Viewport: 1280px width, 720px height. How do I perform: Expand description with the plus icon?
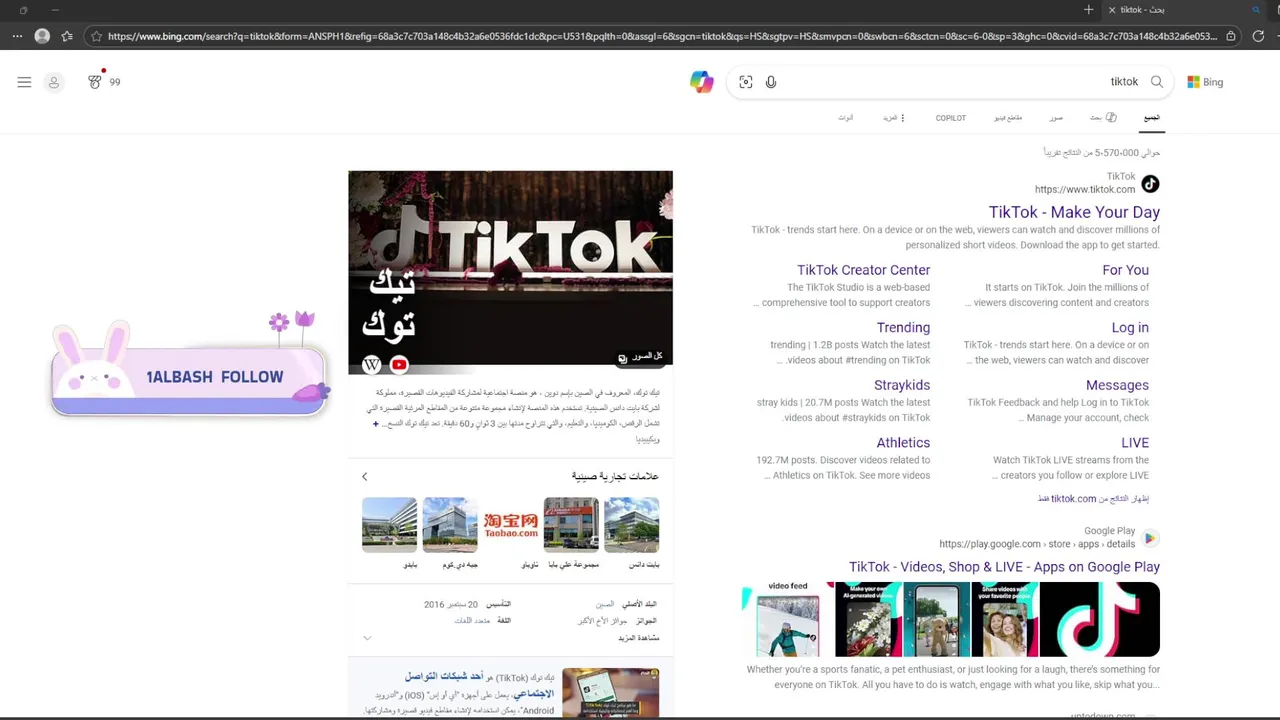(376, 424)
